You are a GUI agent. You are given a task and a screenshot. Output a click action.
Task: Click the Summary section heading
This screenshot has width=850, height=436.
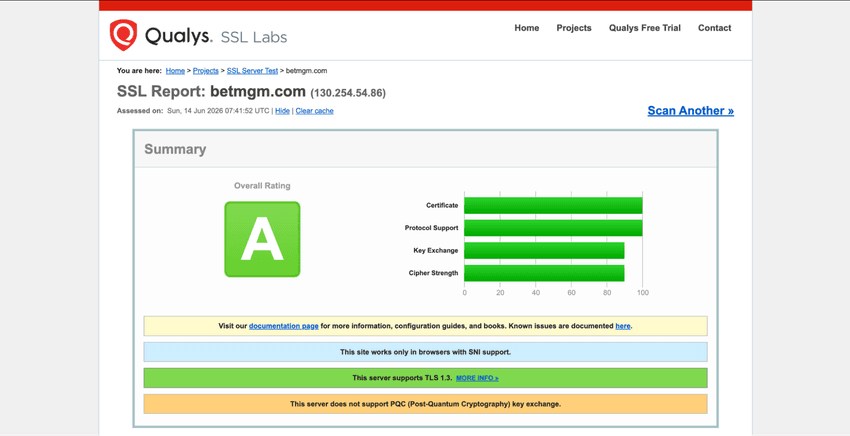(175, 149)
